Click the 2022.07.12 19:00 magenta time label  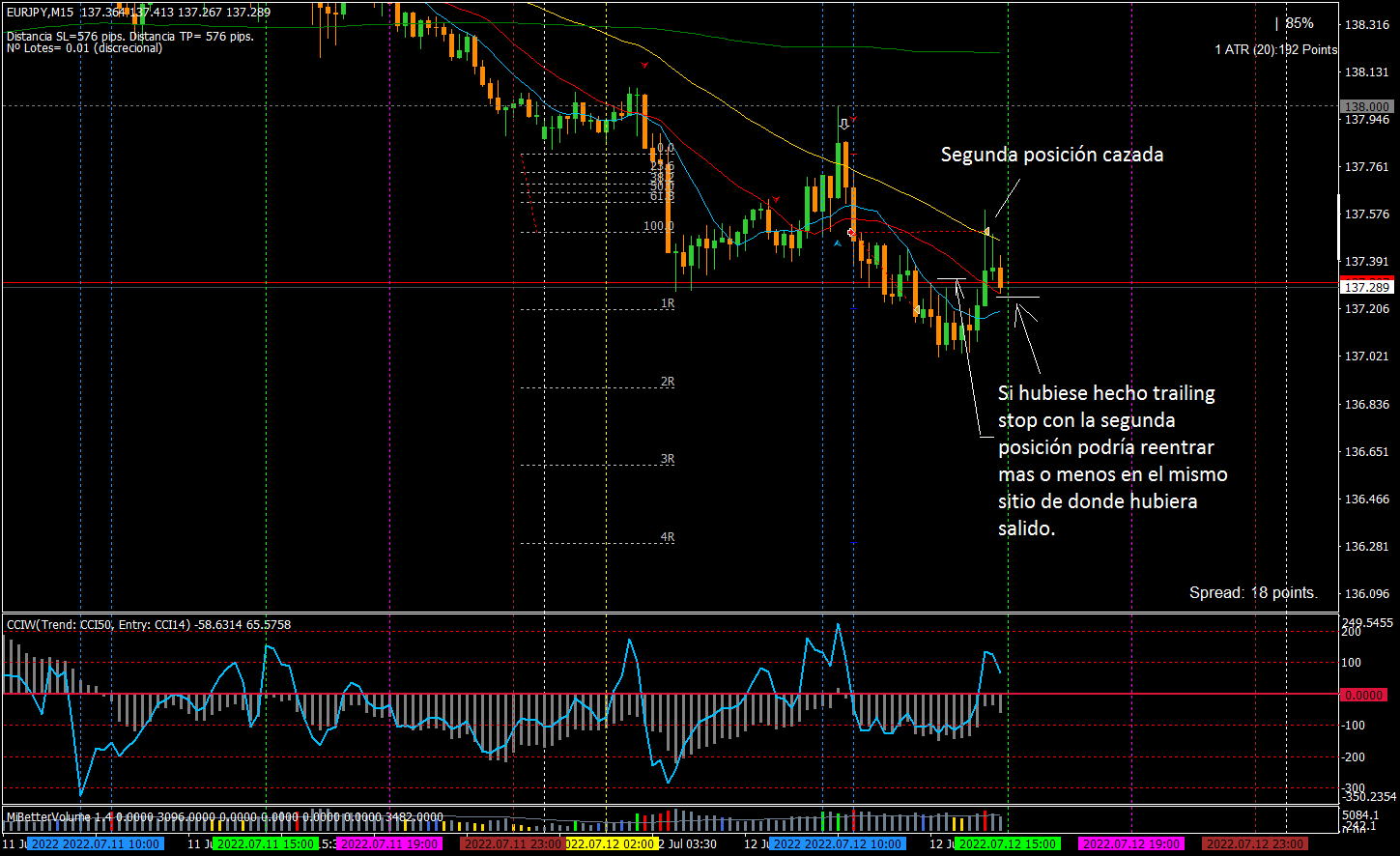(1131, 843)
